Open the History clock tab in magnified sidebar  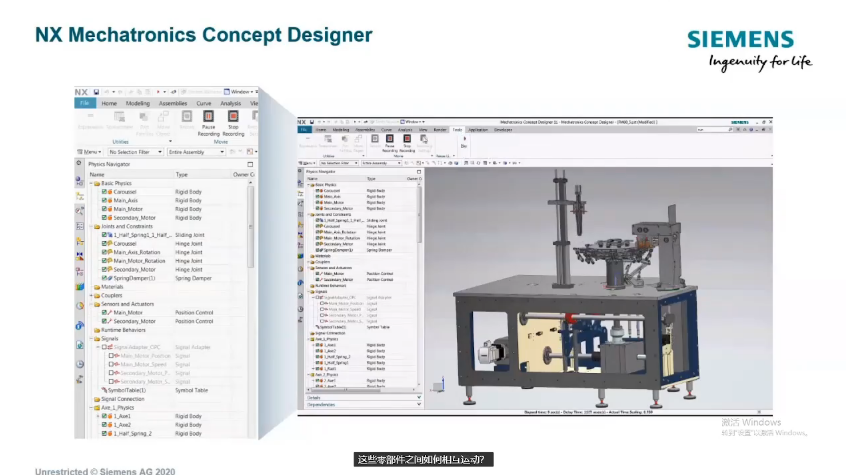pos(79,364)
